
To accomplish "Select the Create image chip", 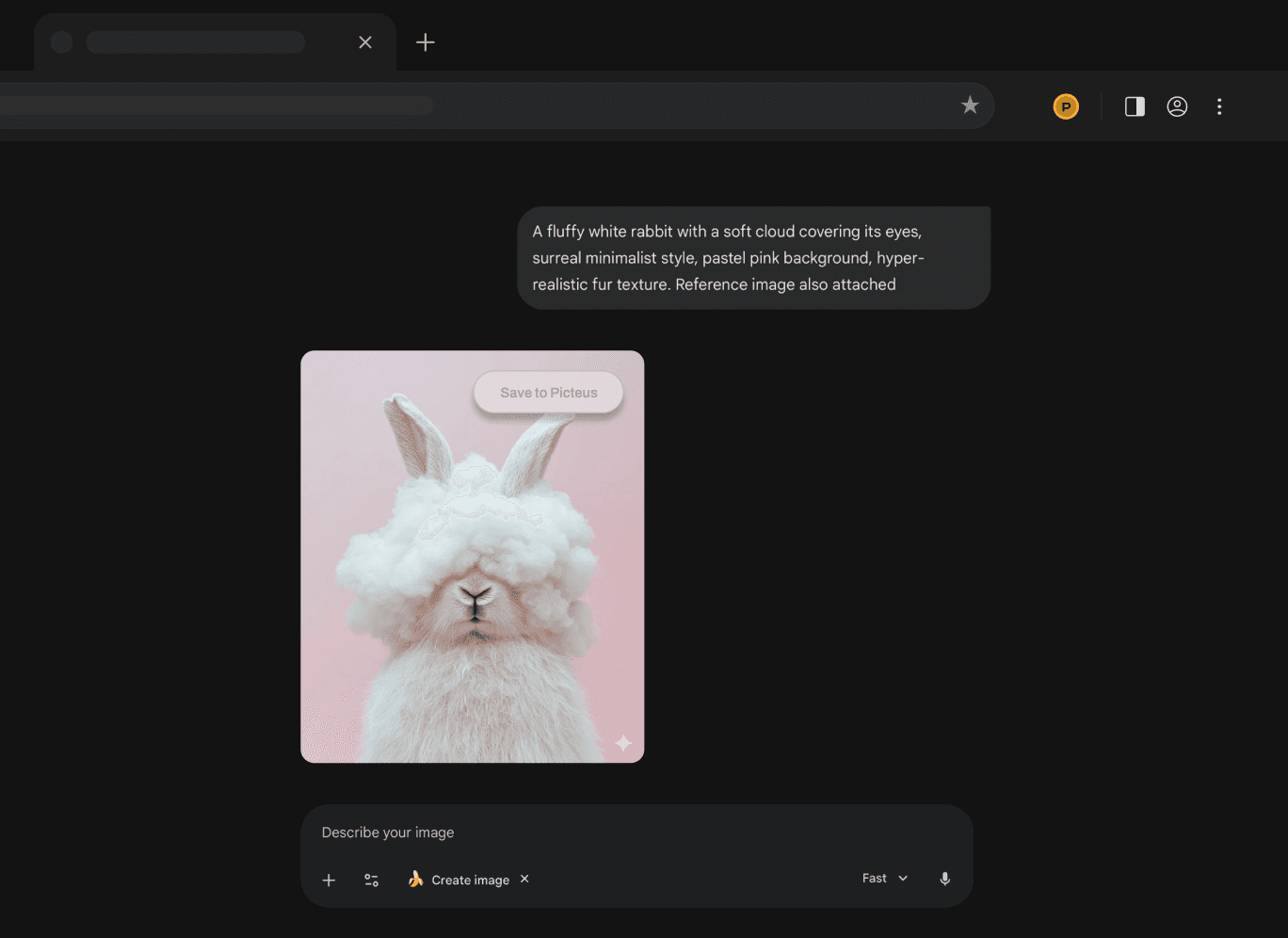I will 470,880.
